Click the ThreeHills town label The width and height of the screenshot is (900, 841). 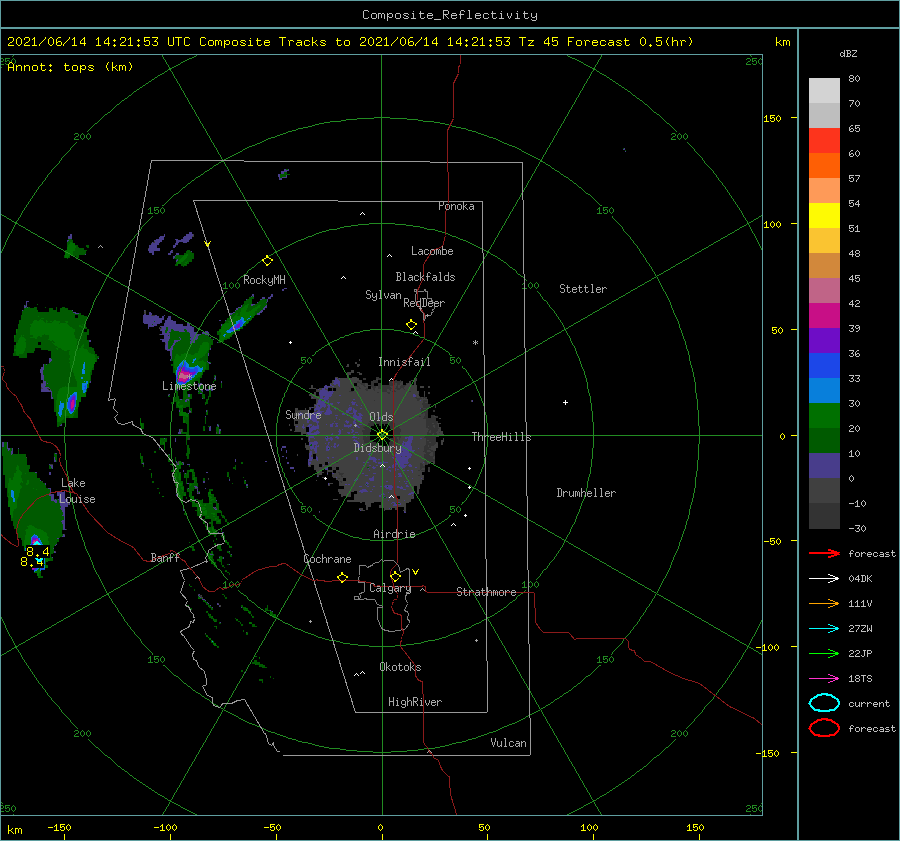coord(501,437)
